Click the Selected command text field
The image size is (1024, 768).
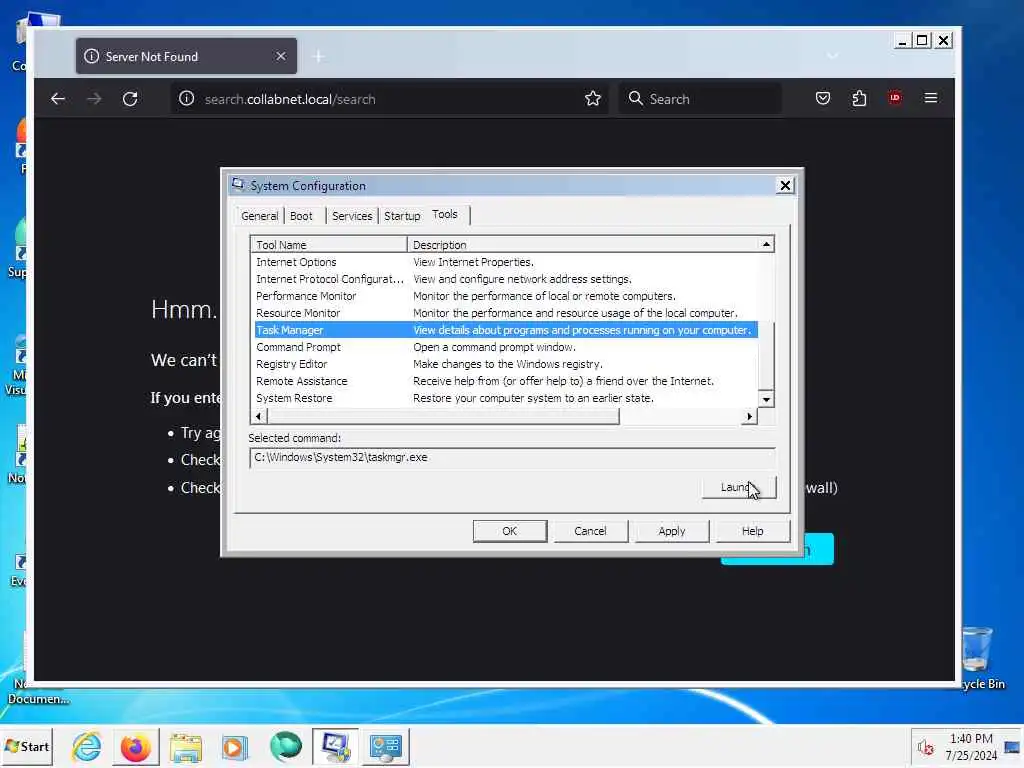512,457
